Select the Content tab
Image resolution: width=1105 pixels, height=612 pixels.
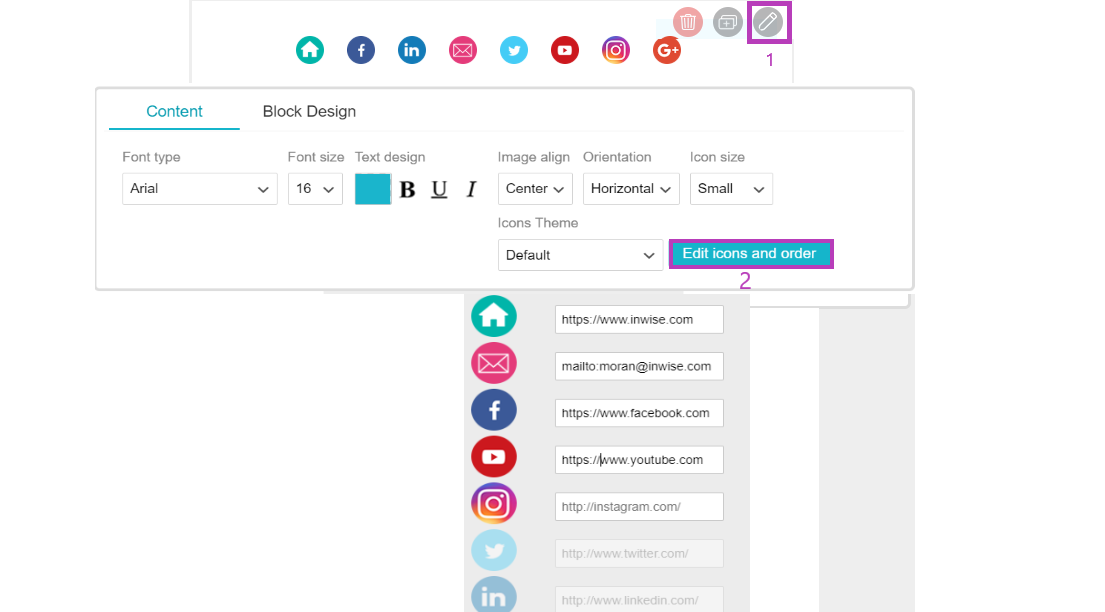174,111
